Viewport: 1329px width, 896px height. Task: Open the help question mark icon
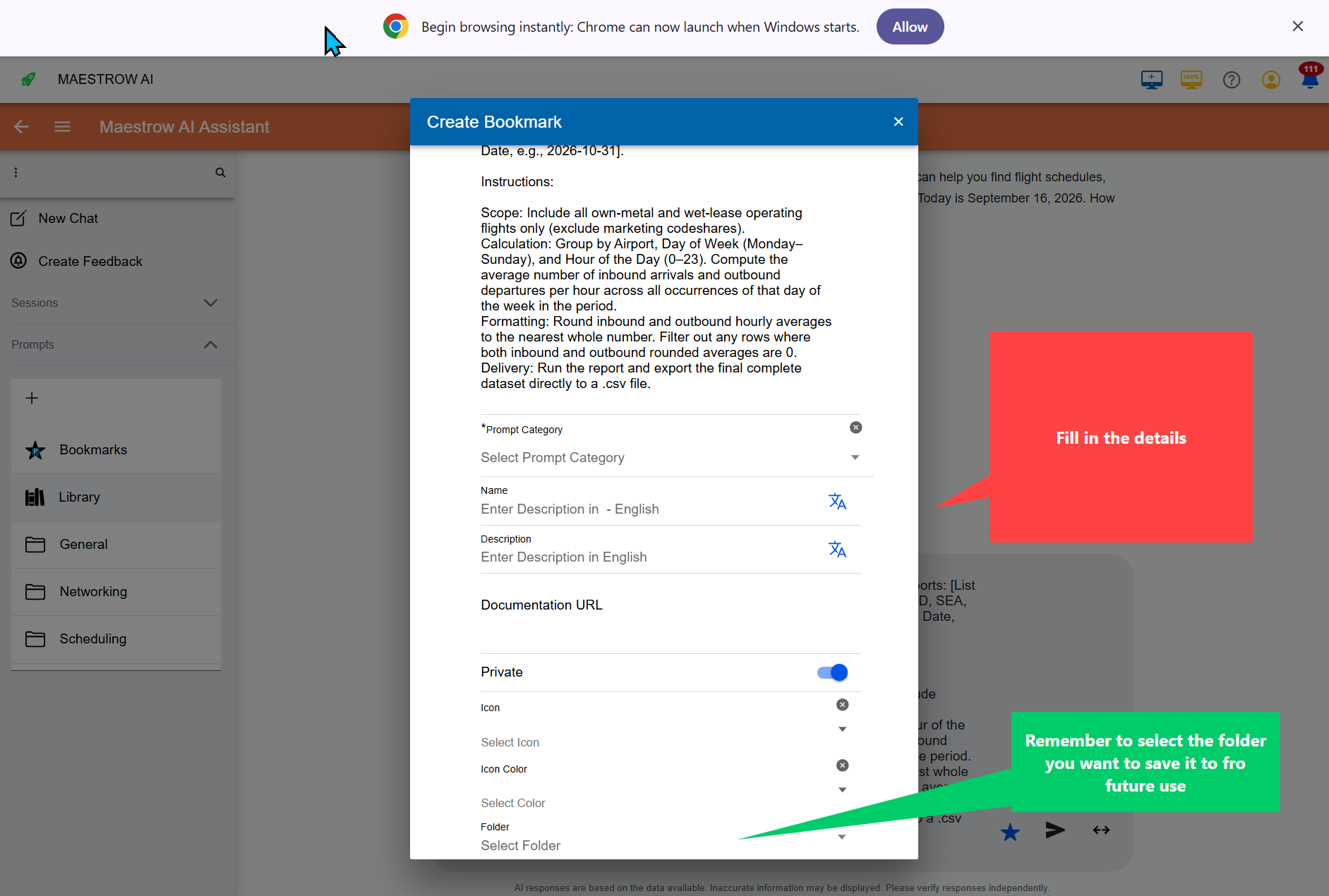tap(1232, 80)
